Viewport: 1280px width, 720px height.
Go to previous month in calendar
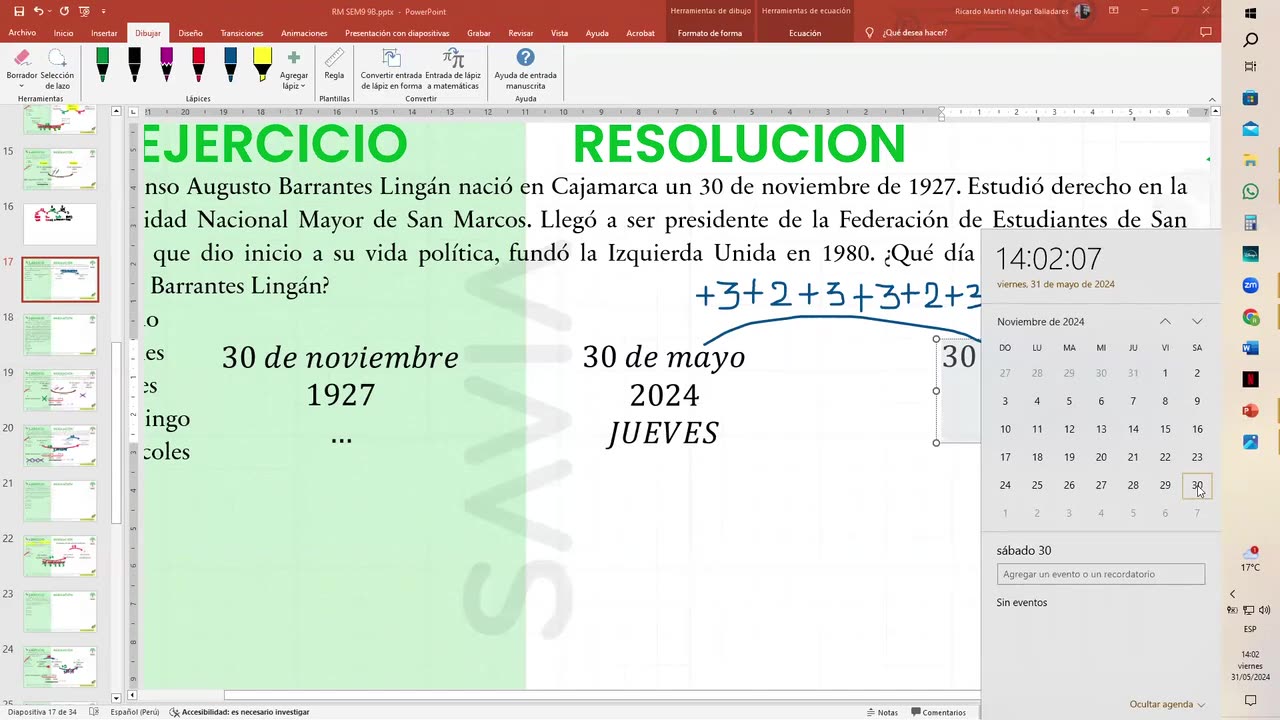pyautogui.click(x=1165, y=321)
